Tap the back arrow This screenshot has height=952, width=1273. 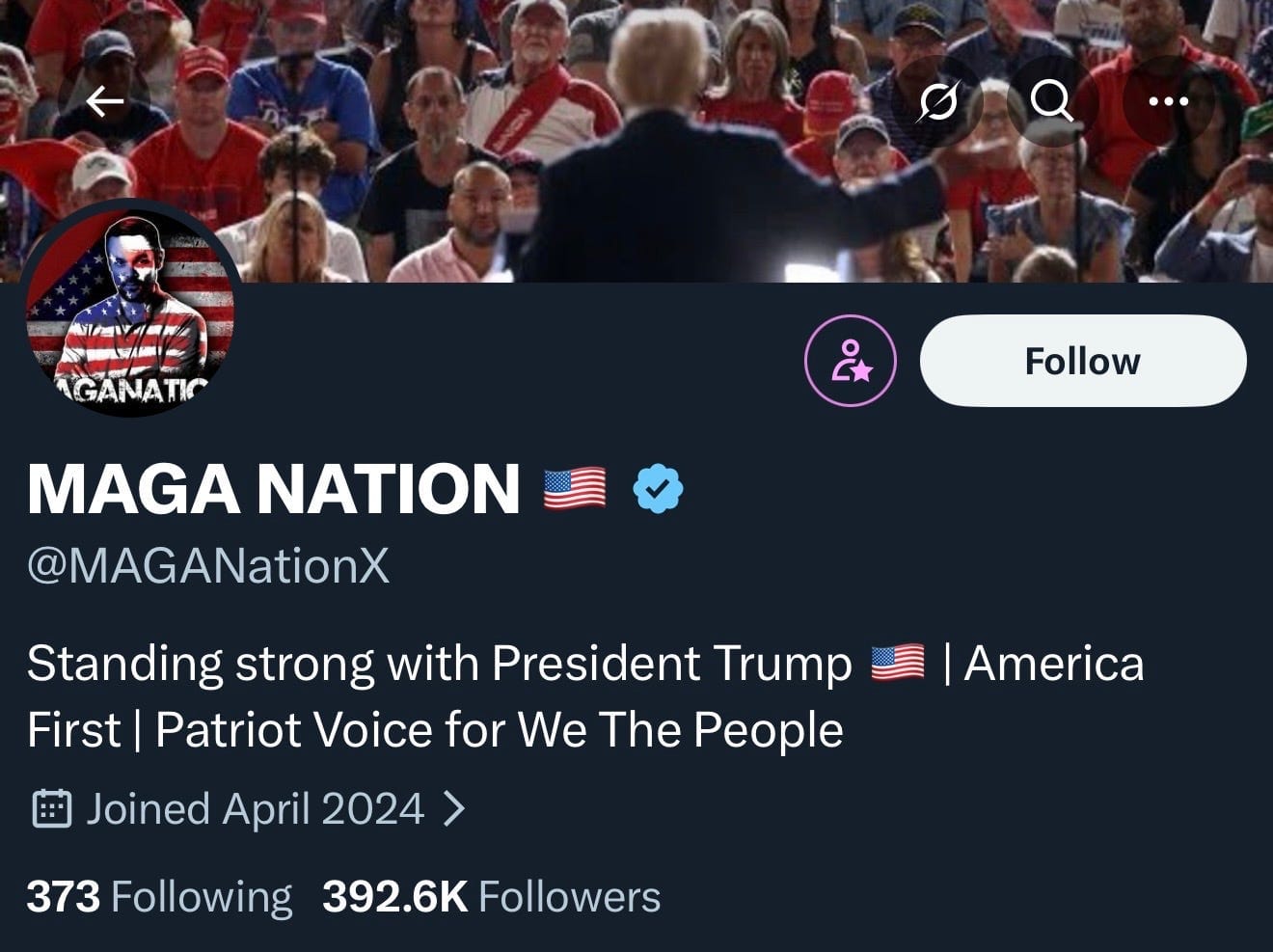[104, 101]
